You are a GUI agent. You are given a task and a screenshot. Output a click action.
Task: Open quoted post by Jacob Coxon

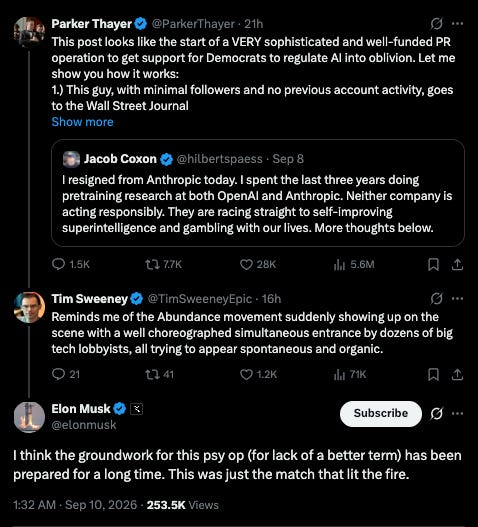(258, 193)
